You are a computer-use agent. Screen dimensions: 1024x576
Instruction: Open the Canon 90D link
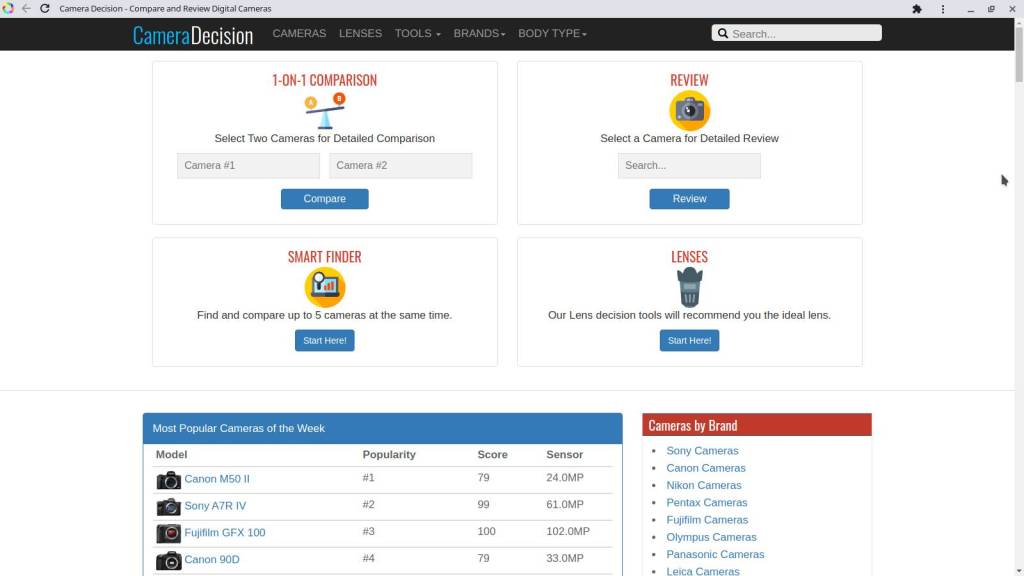click(x=212, y=559)
